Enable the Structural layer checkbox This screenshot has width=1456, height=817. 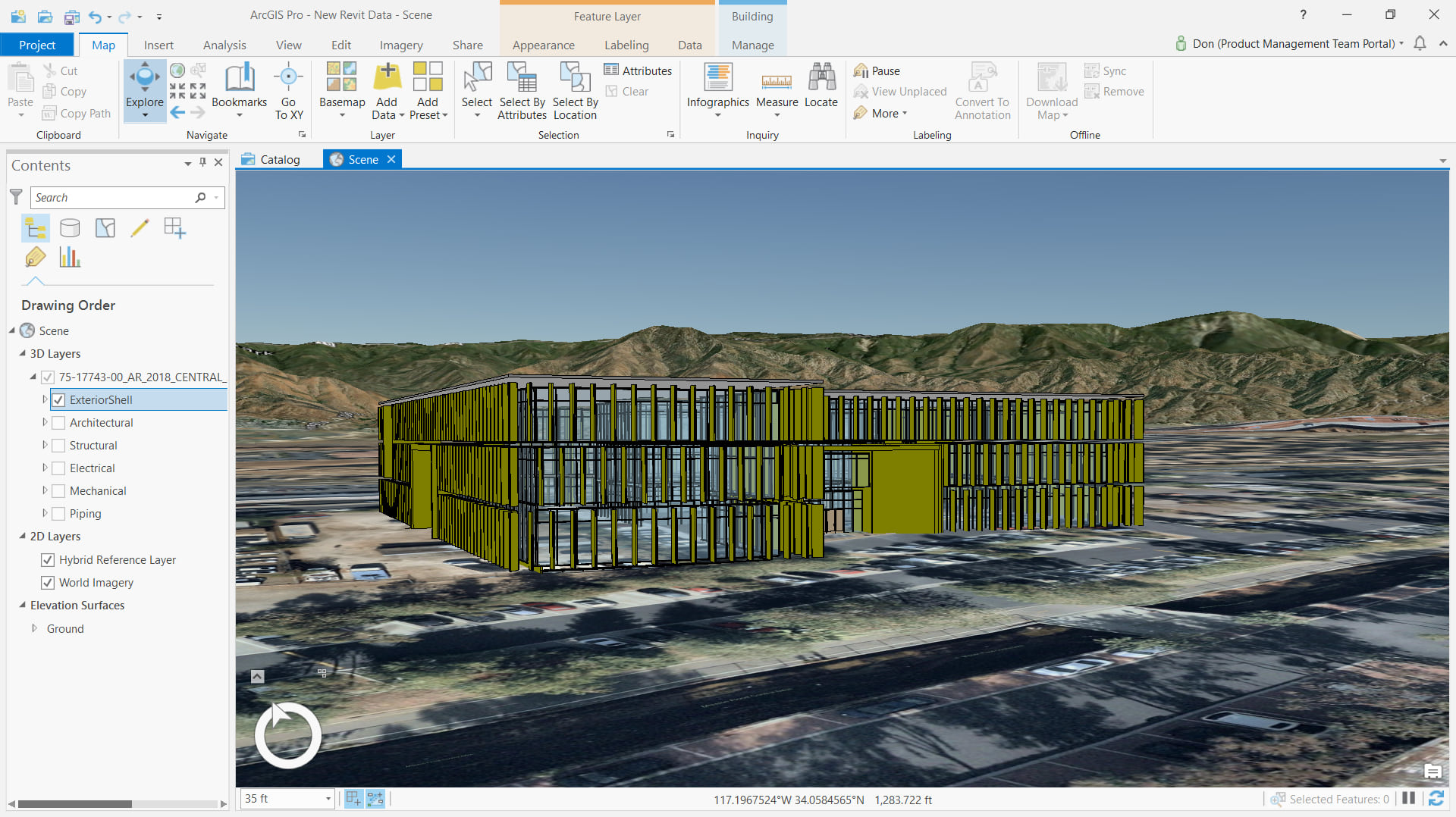(x=58, y=445)
